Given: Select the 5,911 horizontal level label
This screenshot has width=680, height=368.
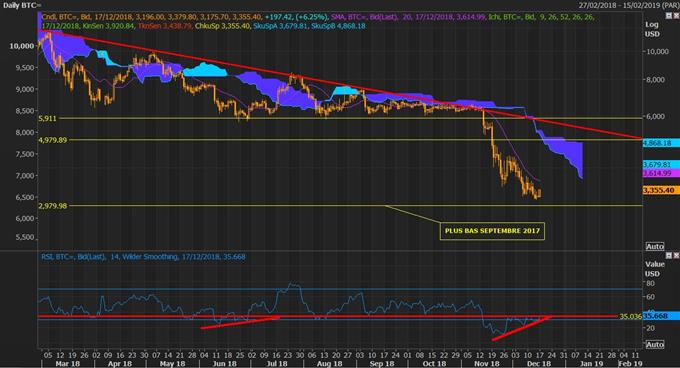Looking at the screenshot, I should 47,118.
